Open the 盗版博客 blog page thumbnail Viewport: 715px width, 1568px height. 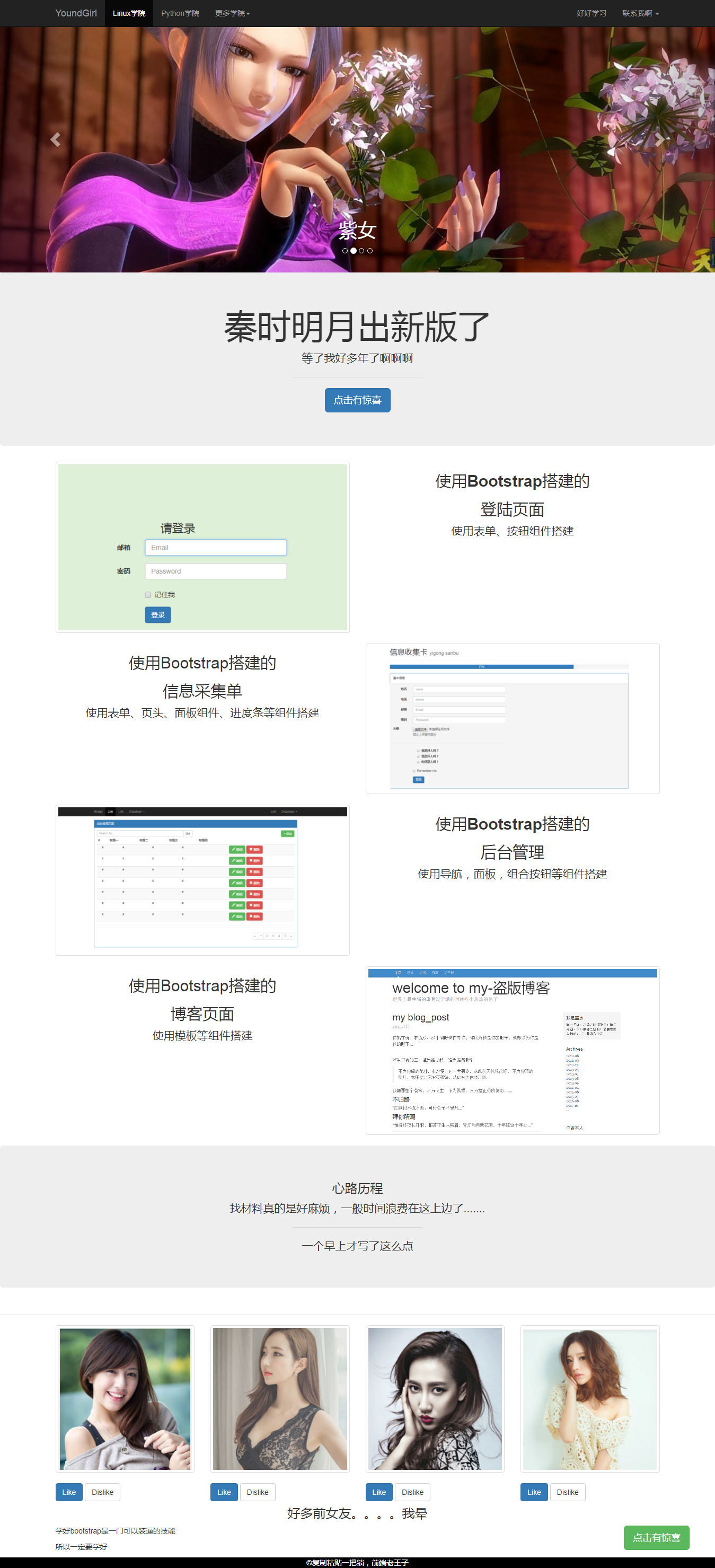coord(513,1051)
